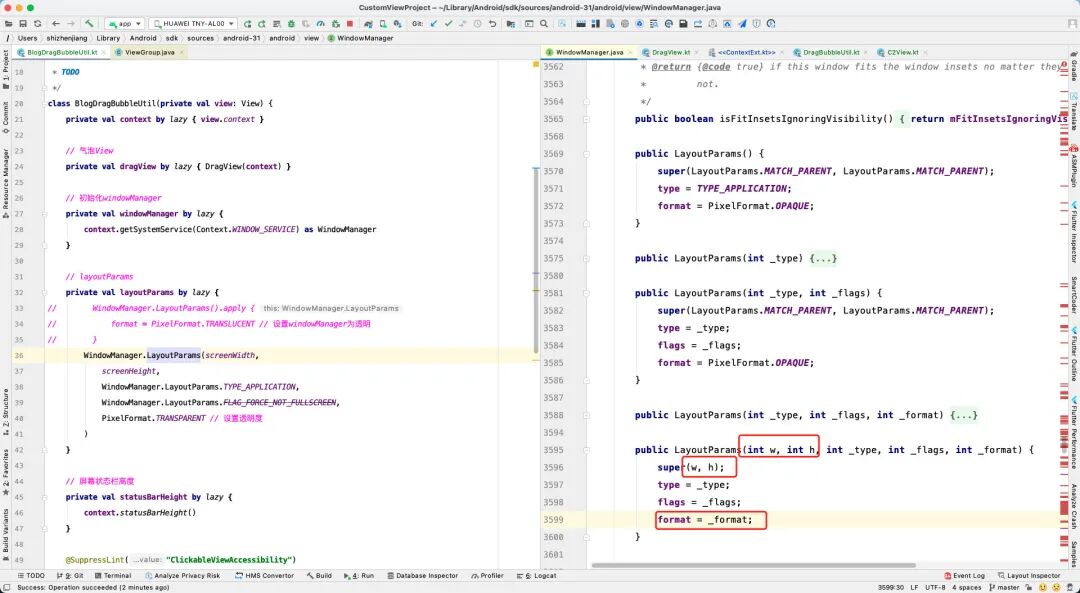Click the 4 spaces indent setting
The width and height of the screenshot is (1080, 593).
click(x=966, y=587)
